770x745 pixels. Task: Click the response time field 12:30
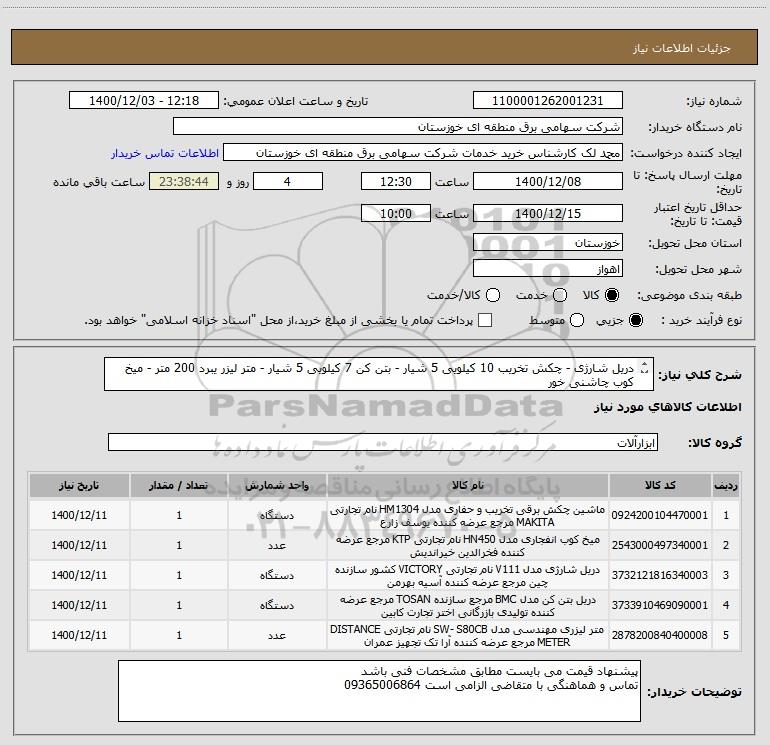[396, 181]
